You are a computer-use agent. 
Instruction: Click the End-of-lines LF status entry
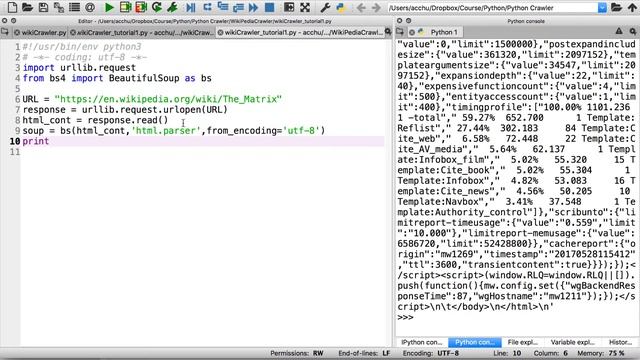(x=364, y=353)
